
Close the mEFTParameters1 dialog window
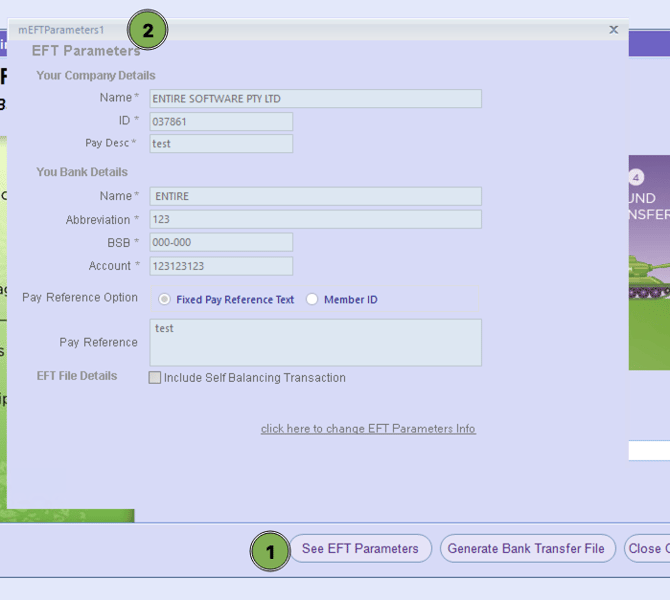(x=613, y=30)
